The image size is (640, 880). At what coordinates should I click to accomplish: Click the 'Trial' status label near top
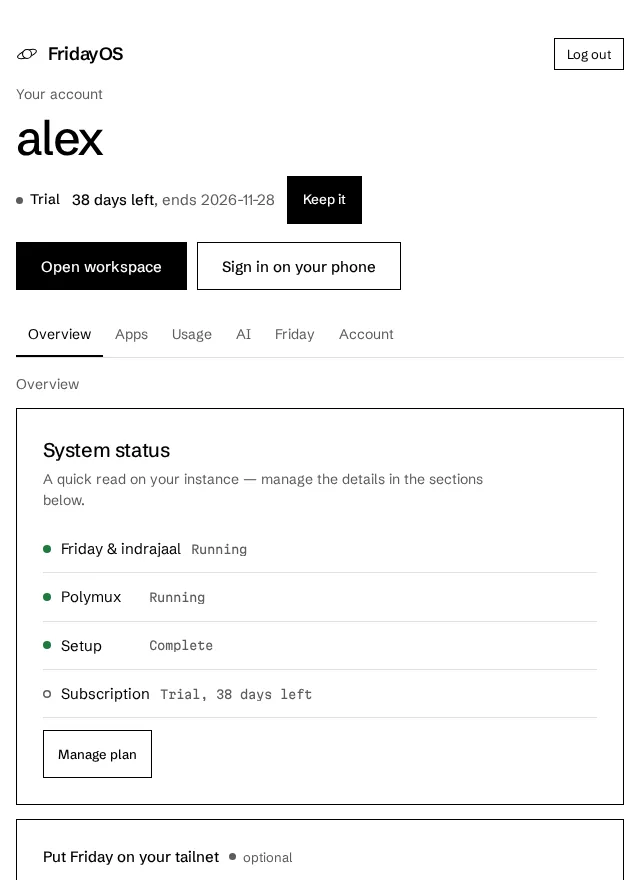click(45, 200)
